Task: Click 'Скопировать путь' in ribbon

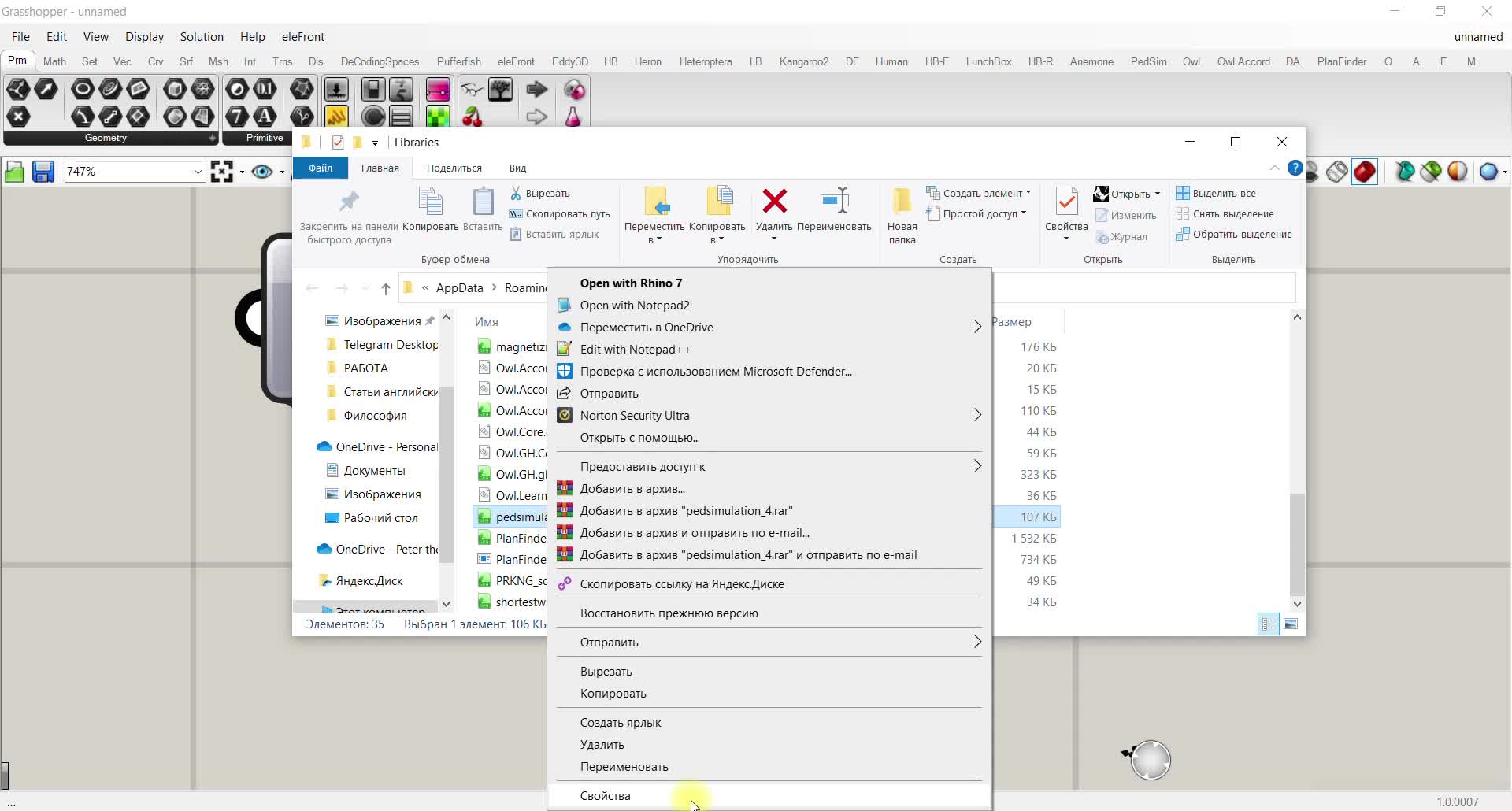Action: (560, 213)
